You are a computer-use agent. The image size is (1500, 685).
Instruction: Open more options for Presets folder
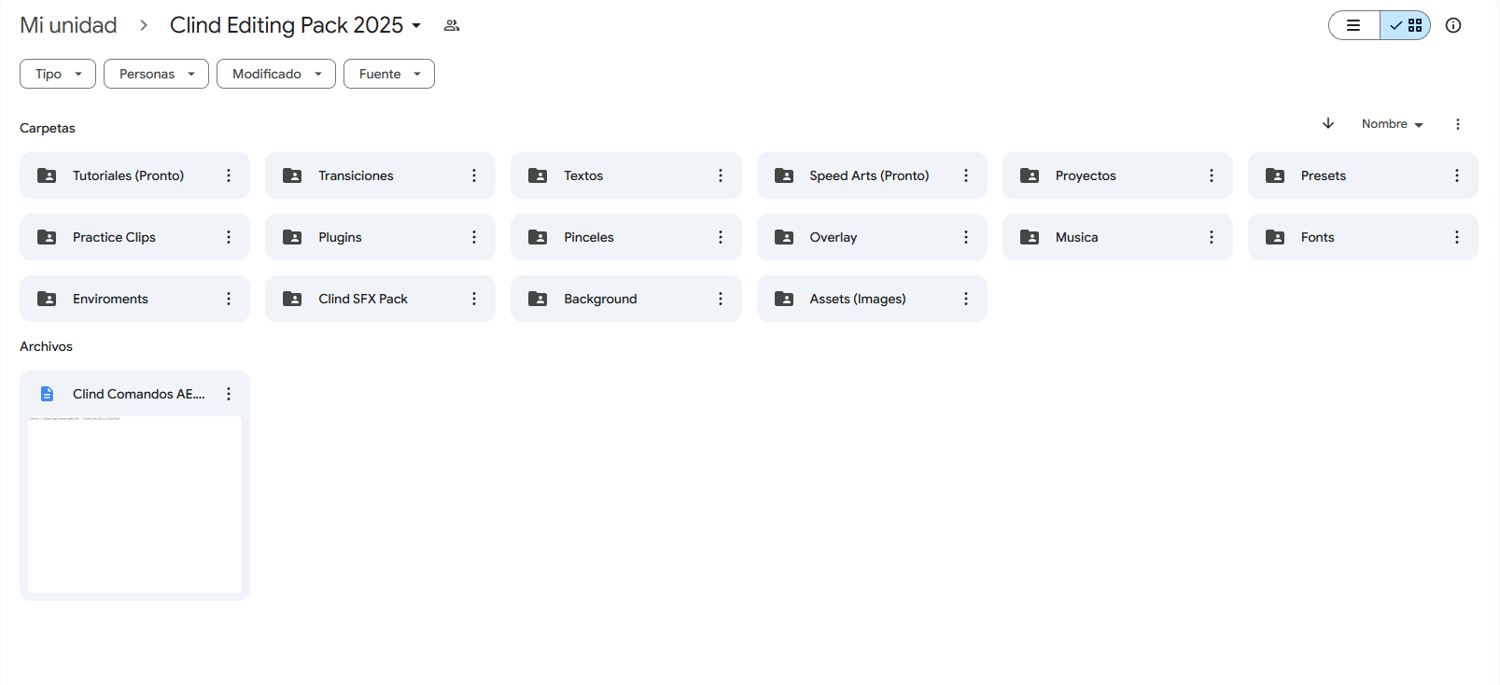[1457, 176]
